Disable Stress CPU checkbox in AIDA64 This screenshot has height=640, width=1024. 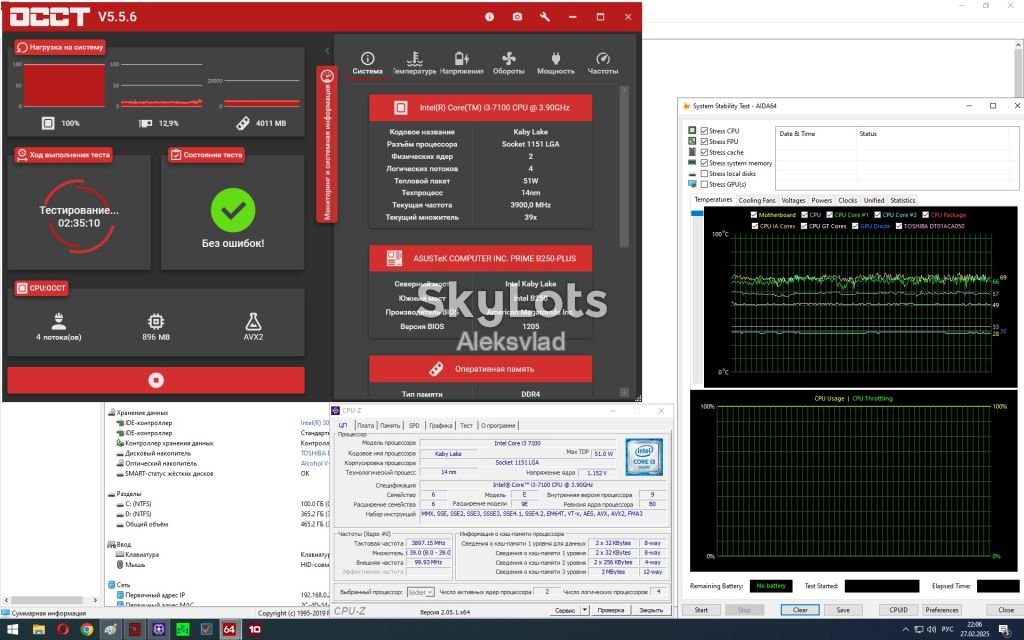704,131
